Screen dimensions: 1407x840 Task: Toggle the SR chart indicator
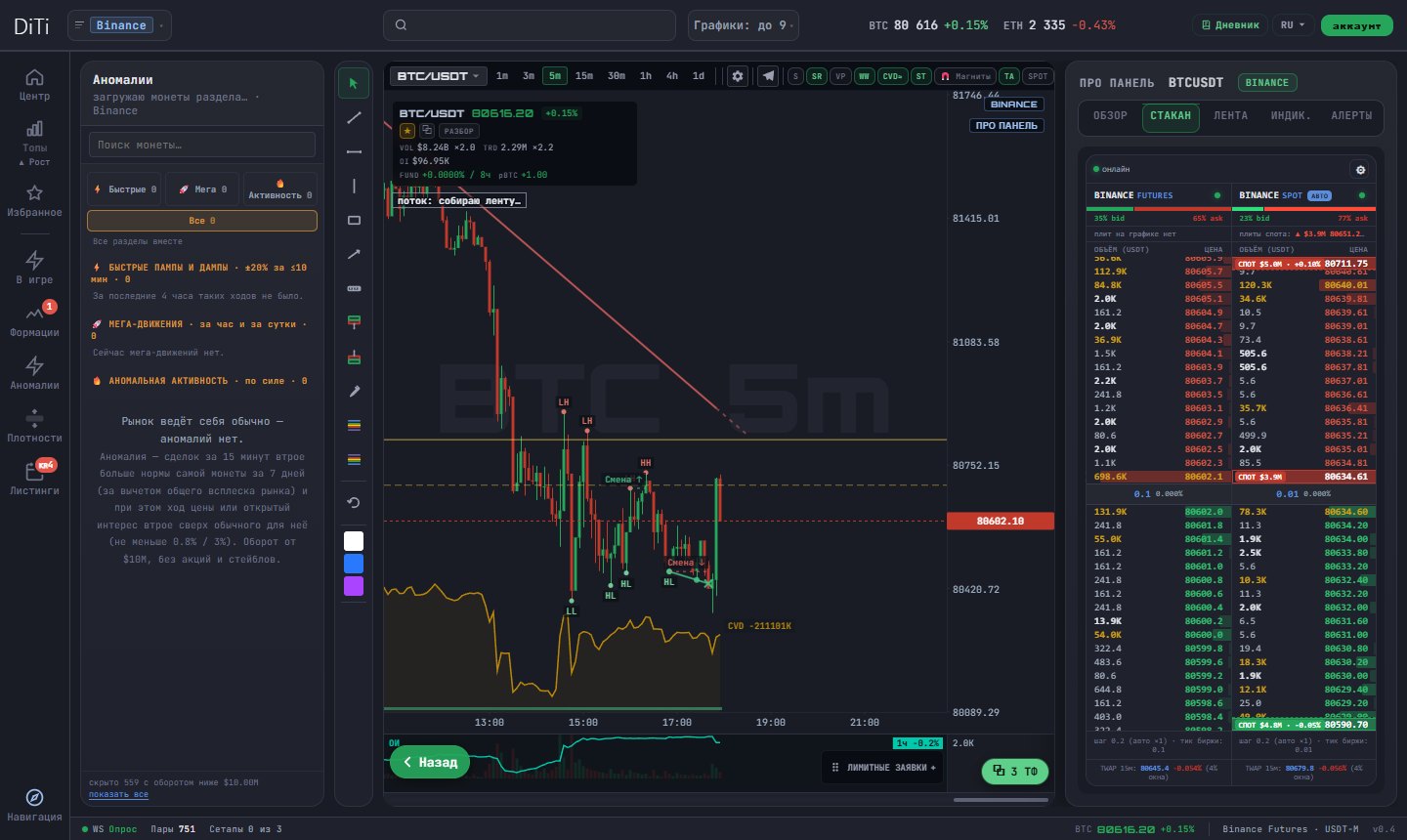pos(816,76)
